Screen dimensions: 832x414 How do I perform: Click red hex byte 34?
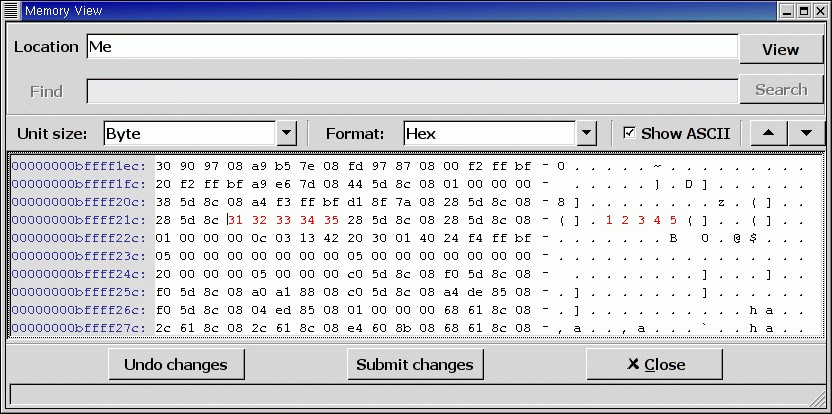tap(307, 220)
